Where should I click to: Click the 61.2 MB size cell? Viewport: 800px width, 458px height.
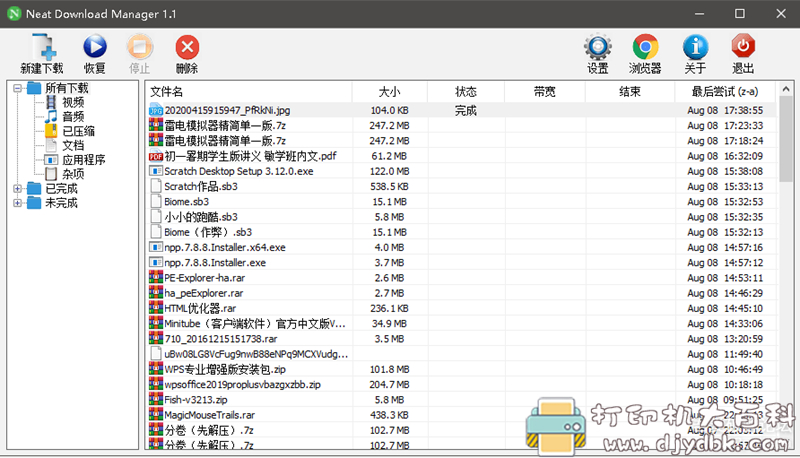[389, 156]
